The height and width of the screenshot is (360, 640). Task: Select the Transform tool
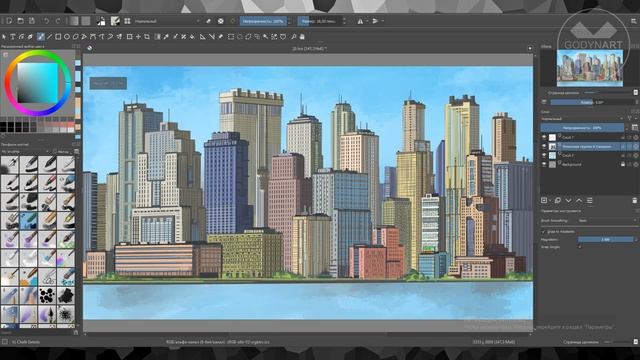tap(129, 37)
